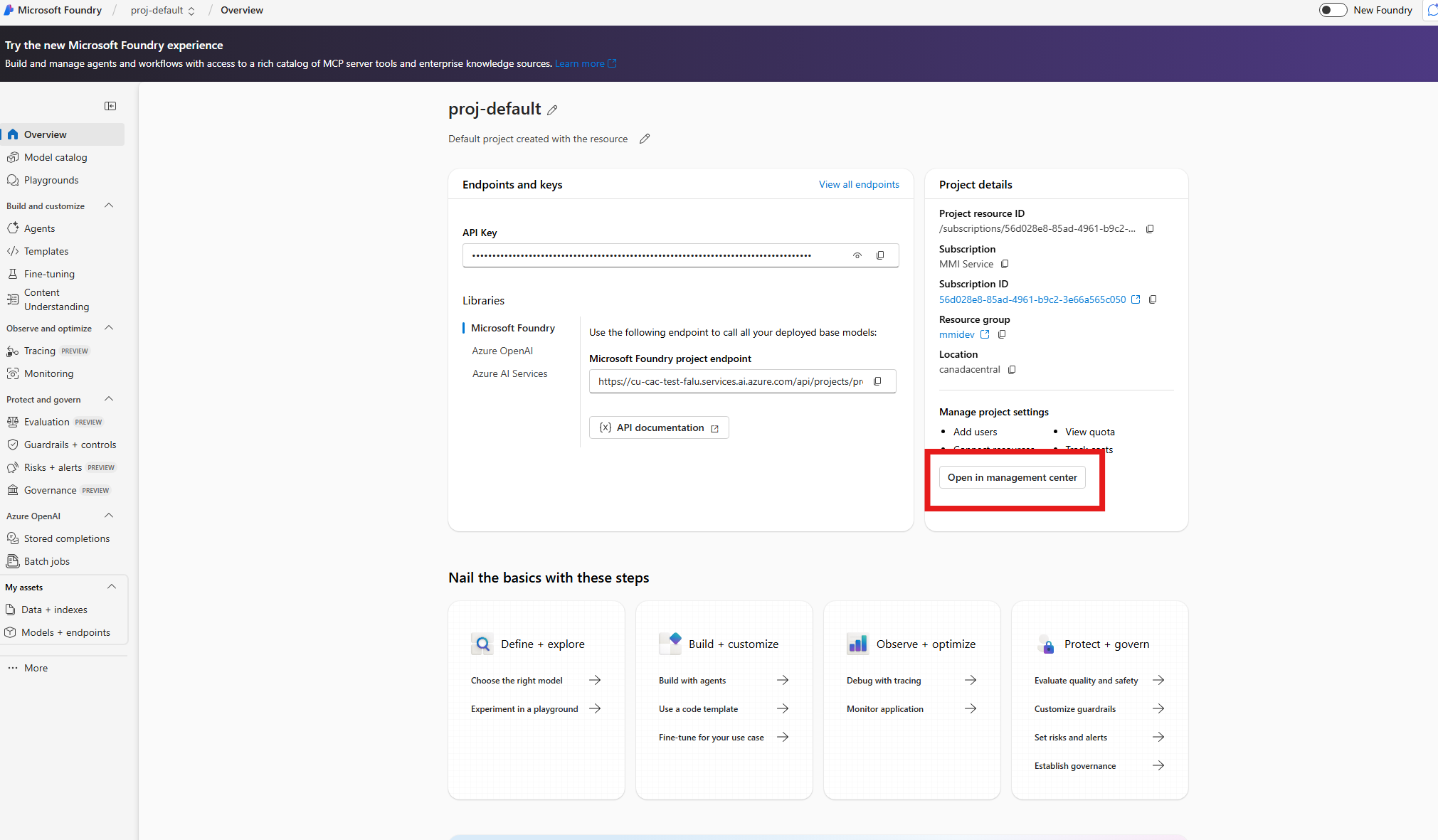The width and height of the screenshot is (1438, 840).
Task: Collapse the My assets section
Action: click(x=112, y=587)
